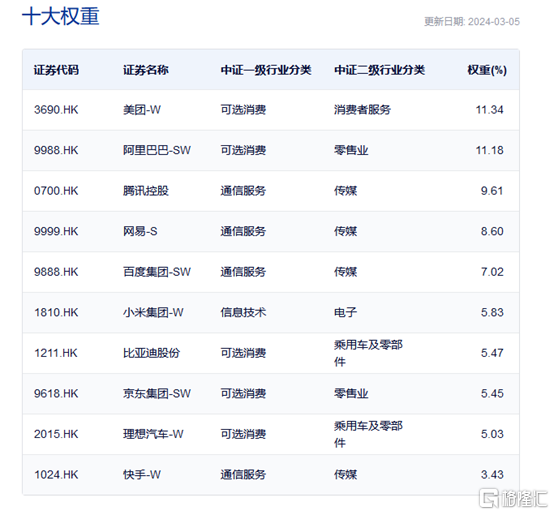Click weight value 8.60
The width and height of the screenshot is (554, 515).
pyautogui.click(x=492, y=231)
